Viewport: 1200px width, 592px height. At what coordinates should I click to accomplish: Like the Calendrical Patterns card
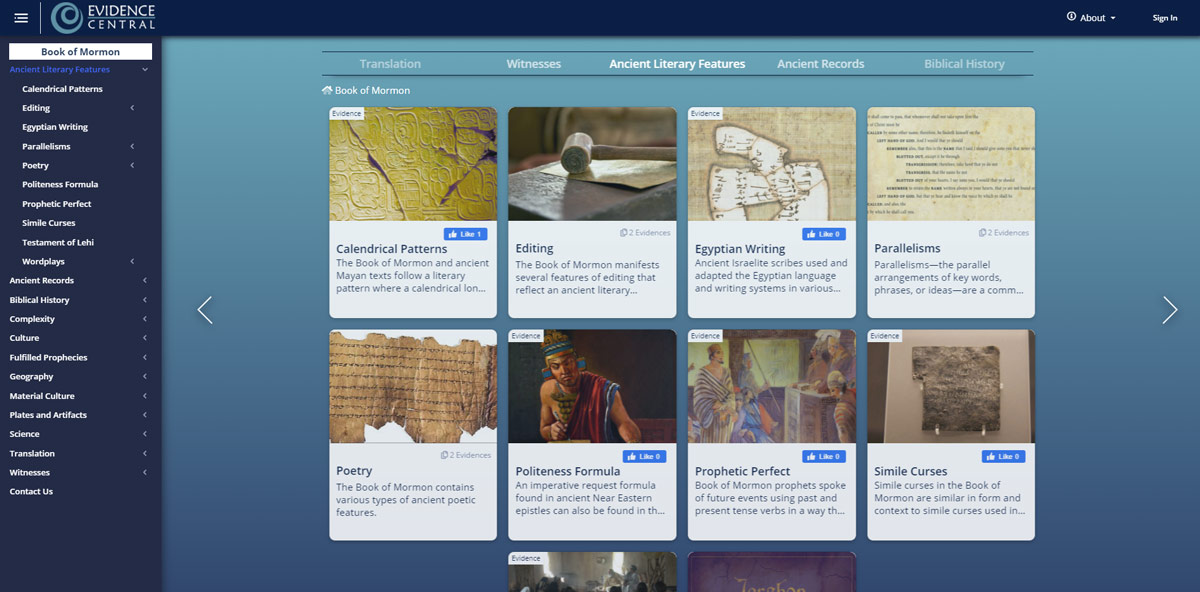click(x=464, y=234)
